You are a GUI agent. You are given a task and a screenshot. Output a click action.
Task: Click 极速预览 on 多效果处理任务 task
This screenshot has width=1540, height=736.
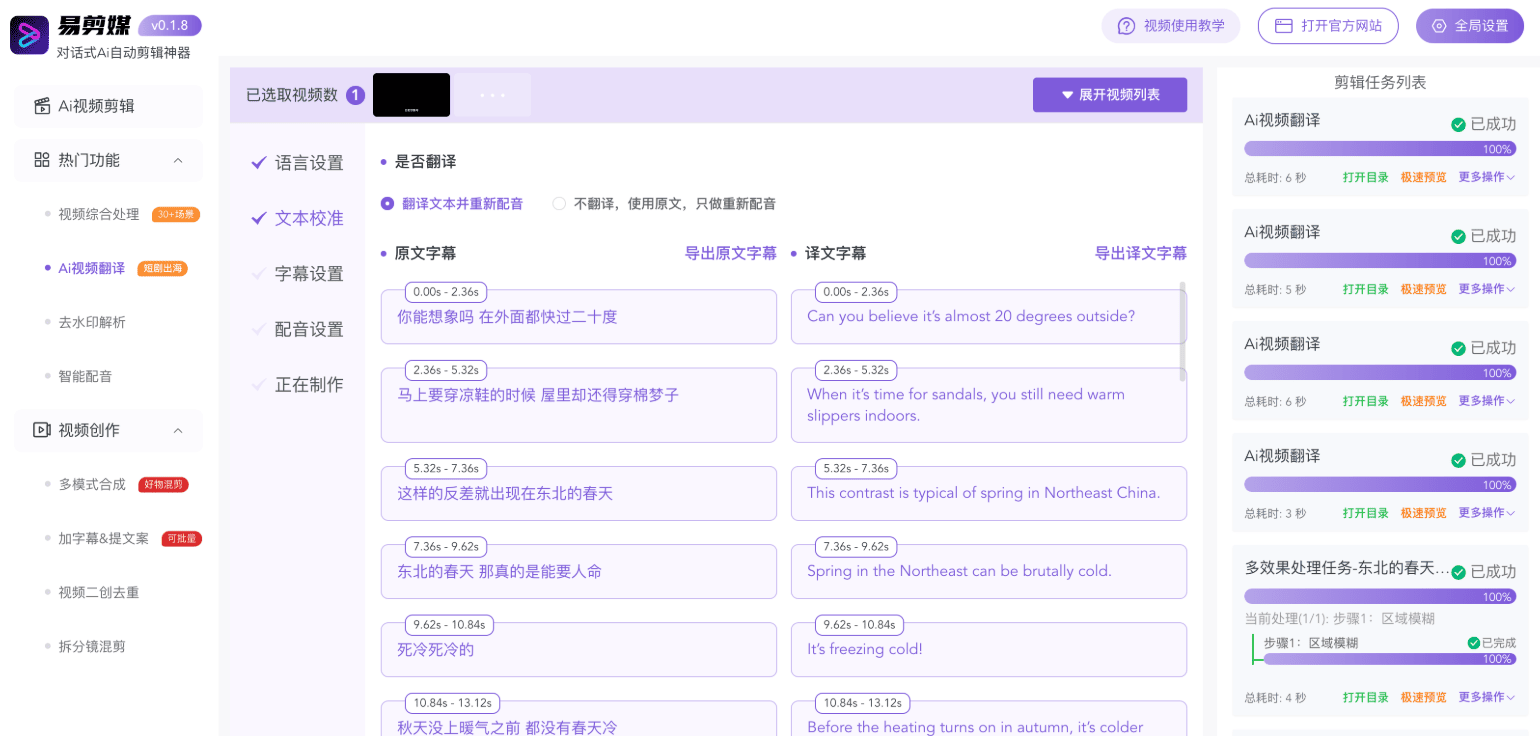(1423, 697)
